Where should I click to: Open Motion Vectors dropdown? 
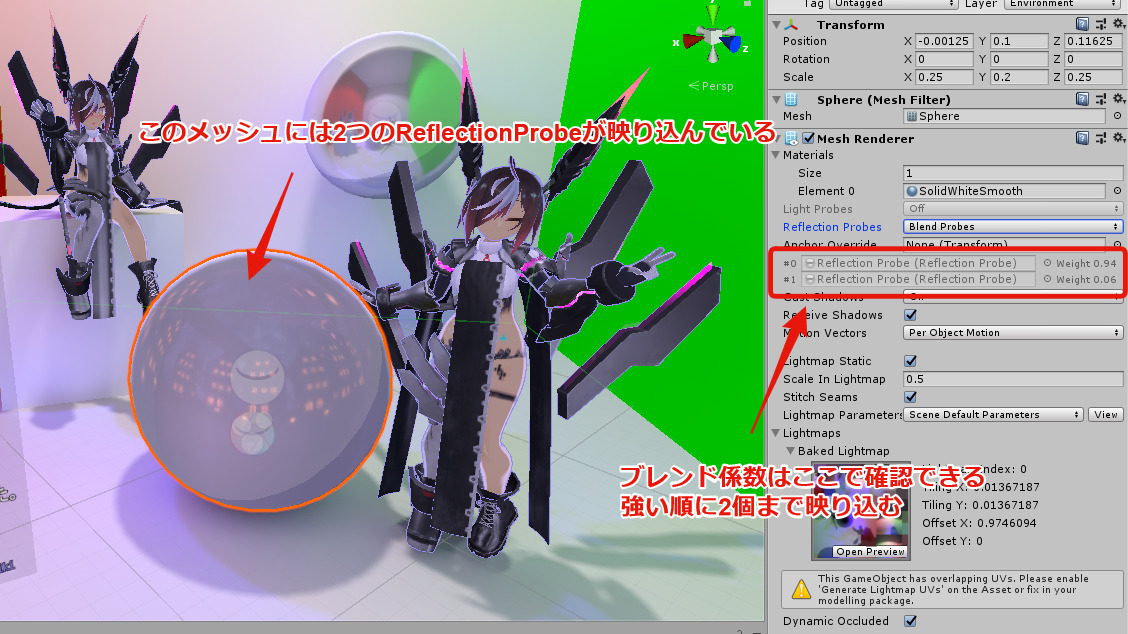(x=1013, y=333)
